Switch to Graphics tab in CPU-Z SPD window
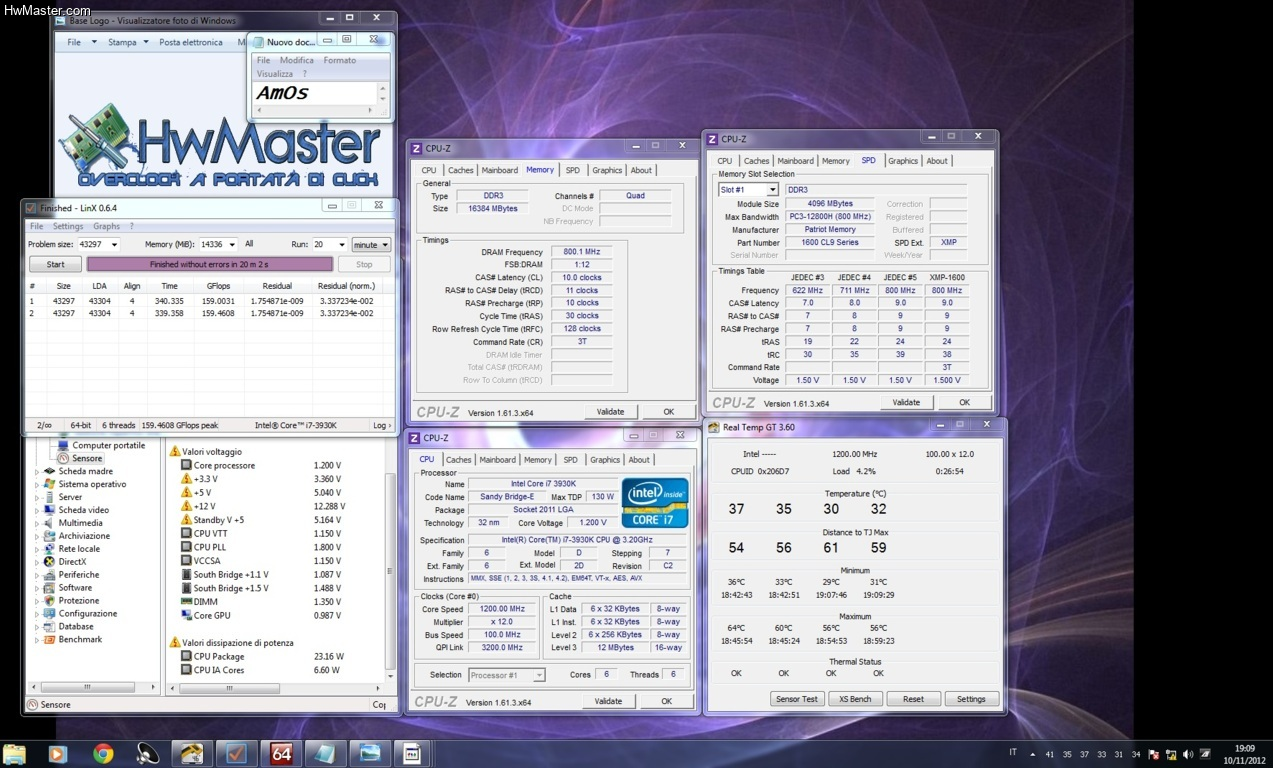The image size is (1273, 768). 903,160
